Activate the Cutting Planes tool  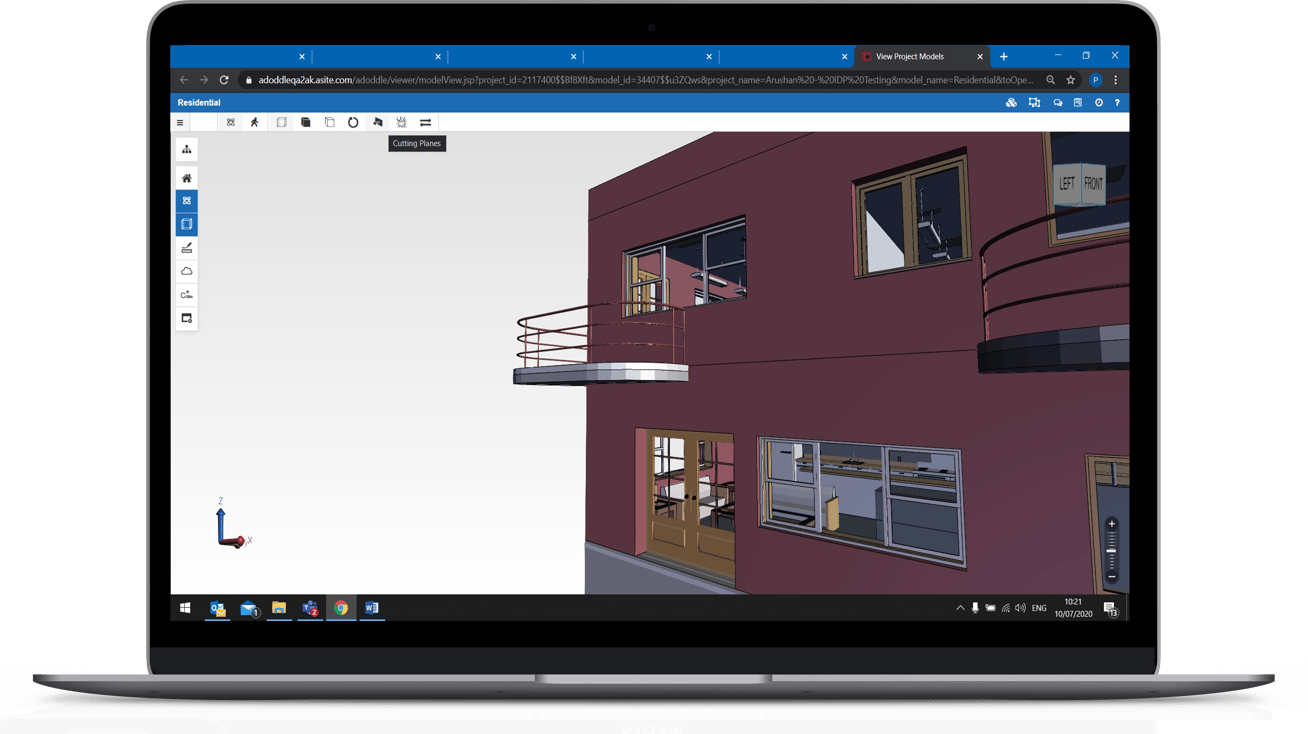coord(378,122)
